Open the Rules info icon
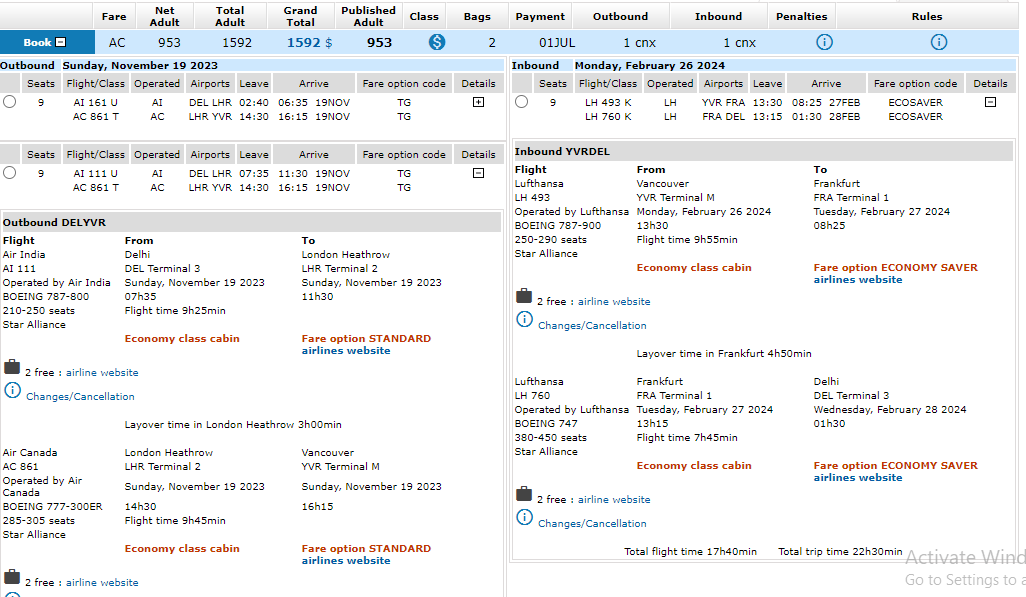This screenshot has height=597, width=1026. click(938, 42)
